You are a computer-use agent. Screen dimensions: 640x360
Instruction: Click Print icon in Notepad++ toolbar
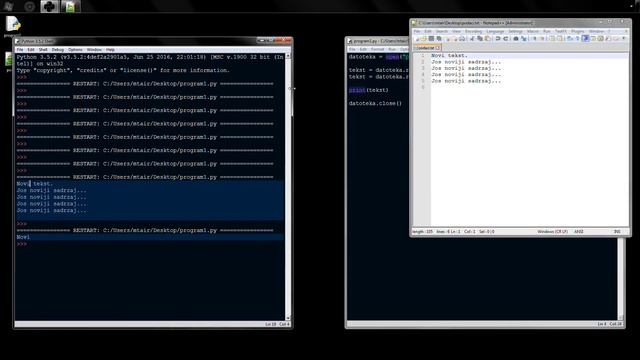click(x=462, y=38)
